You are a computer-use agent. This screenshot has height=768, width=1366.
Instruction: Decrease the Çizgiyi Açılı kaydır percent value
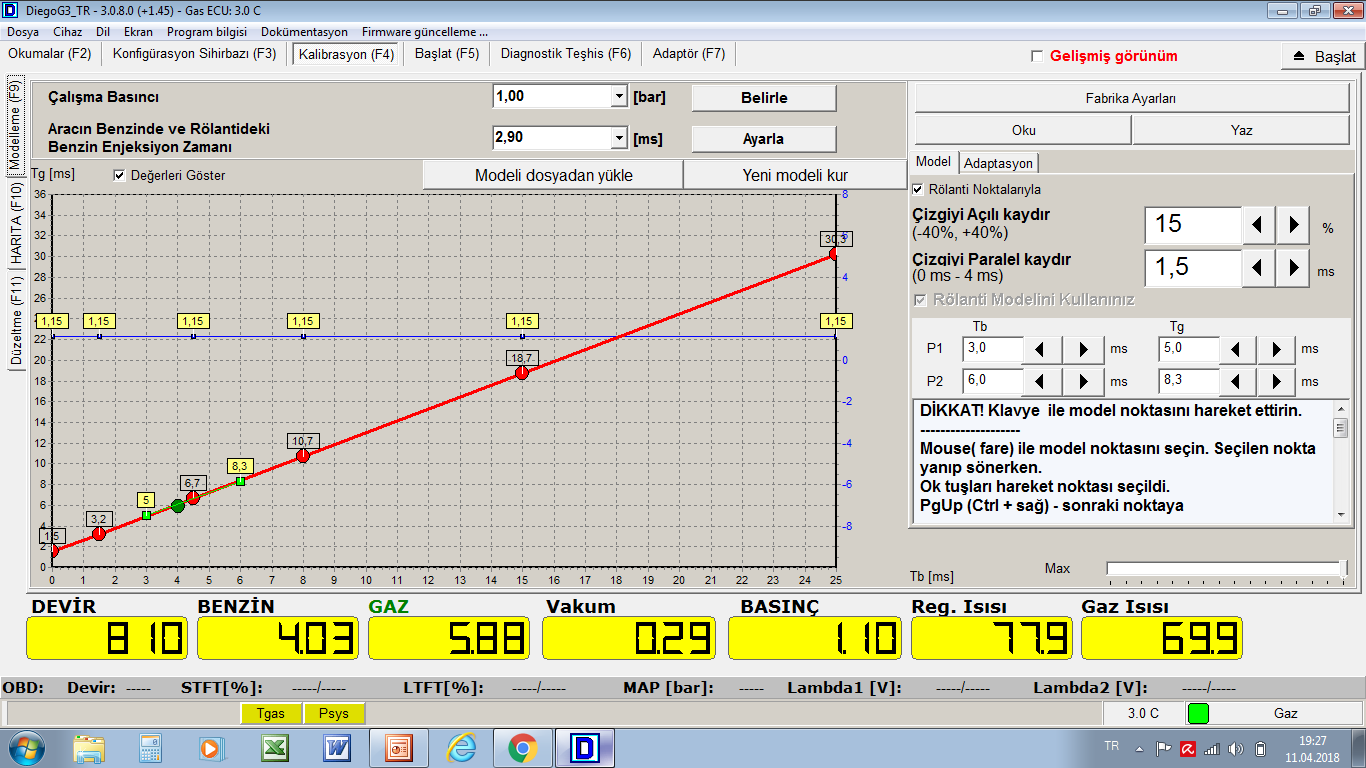pos(1258,224)
